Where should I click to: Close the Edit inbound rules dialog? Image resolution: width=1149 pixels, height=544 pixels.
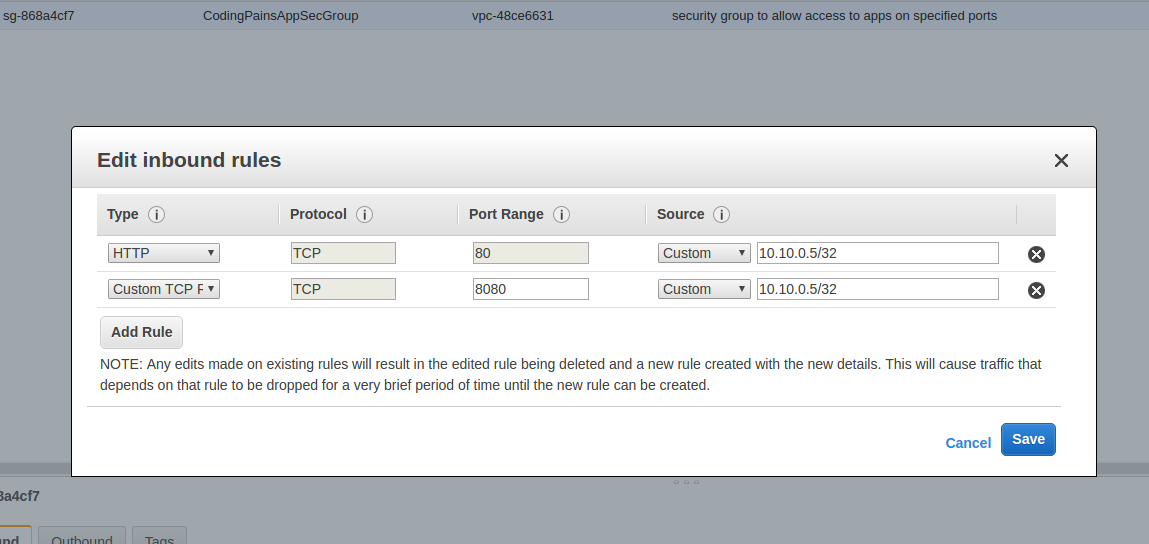[1061, 161]
